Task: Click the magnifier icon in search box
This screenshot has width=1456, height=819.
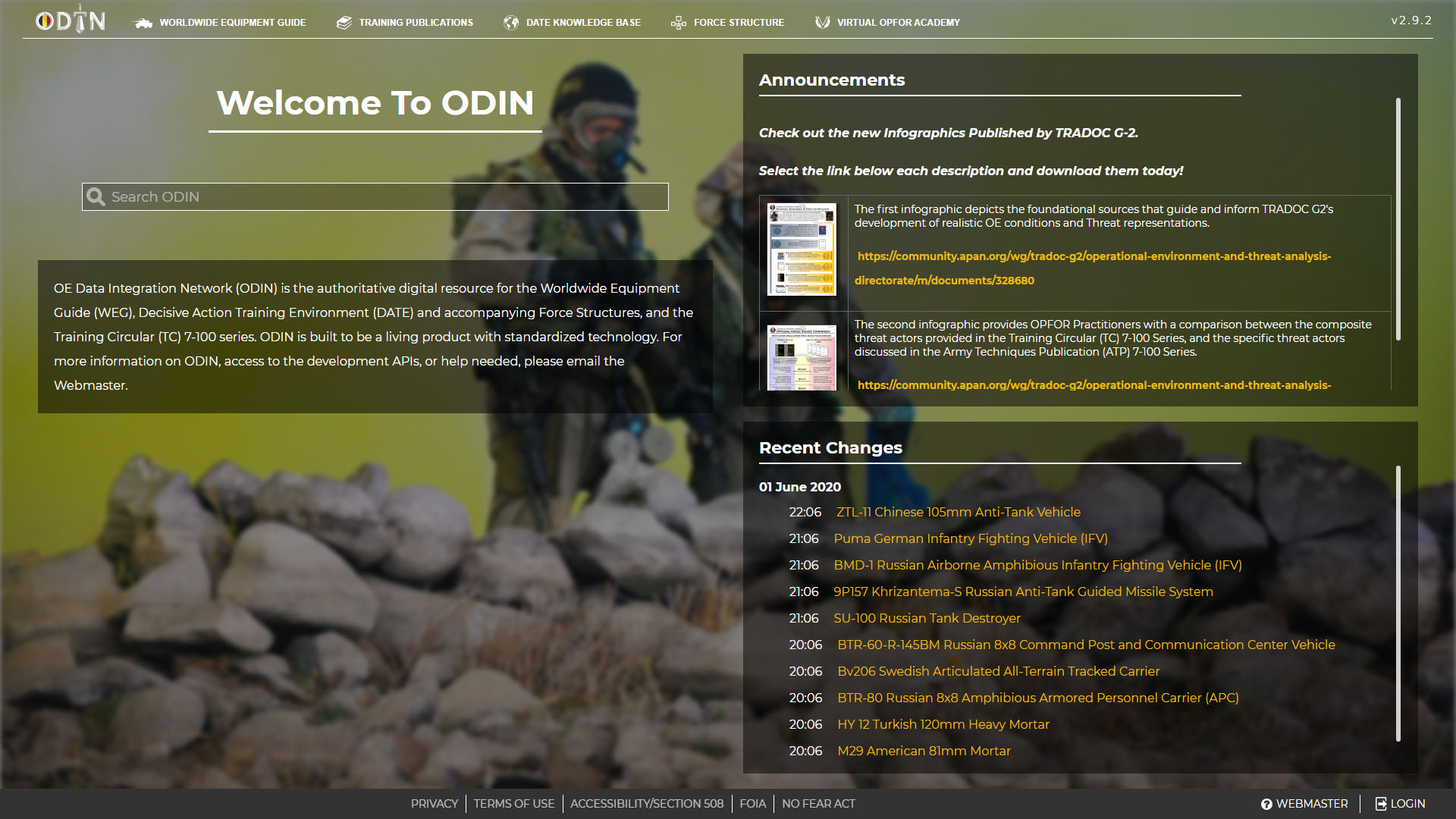Action: (96, 197)
